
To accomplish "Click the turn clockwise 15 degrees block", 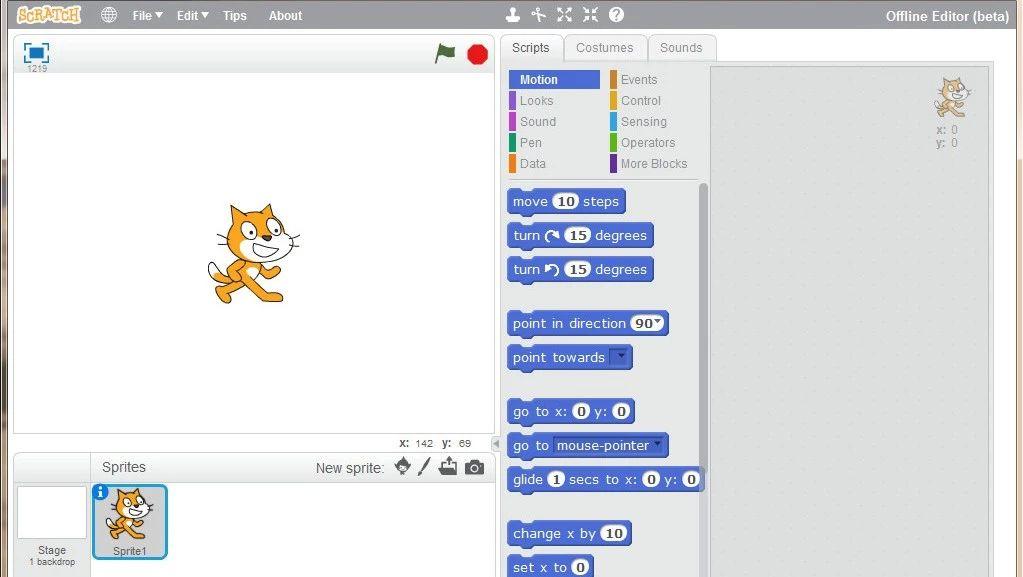I will coord(580,236).
